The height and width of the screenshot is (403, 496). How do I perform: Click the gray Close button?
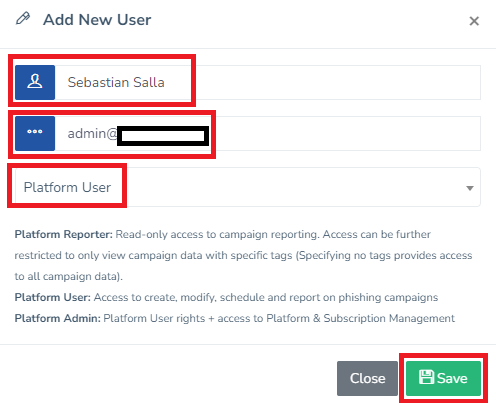click(367, 378)
